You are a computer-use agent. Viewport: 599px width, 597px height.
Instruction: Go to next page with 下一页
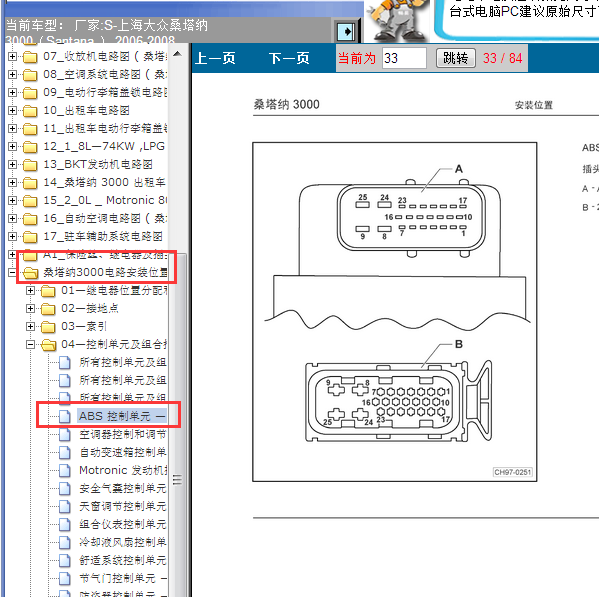(289, 58)
